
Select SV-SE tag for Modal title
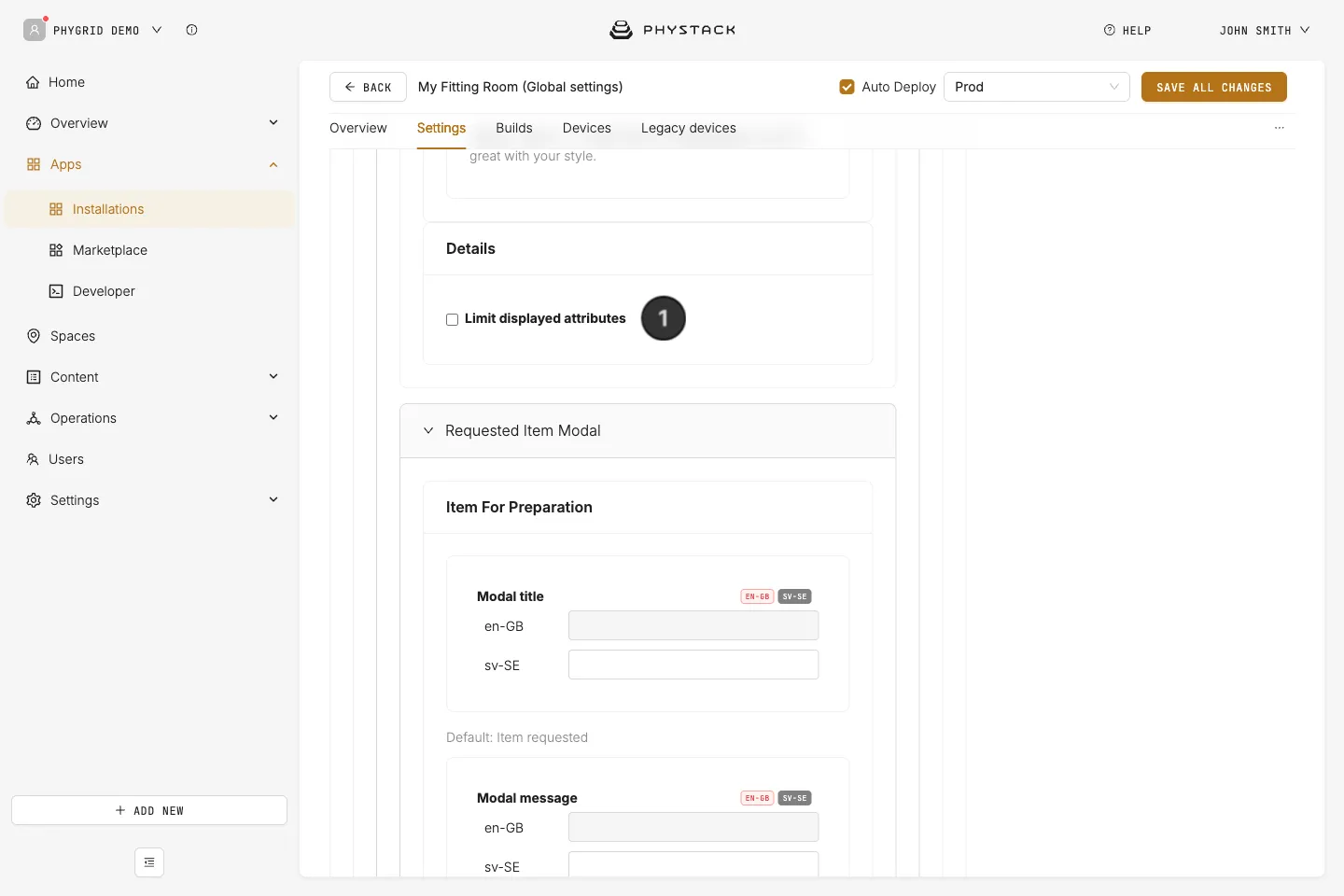click(x=794, y=596)
